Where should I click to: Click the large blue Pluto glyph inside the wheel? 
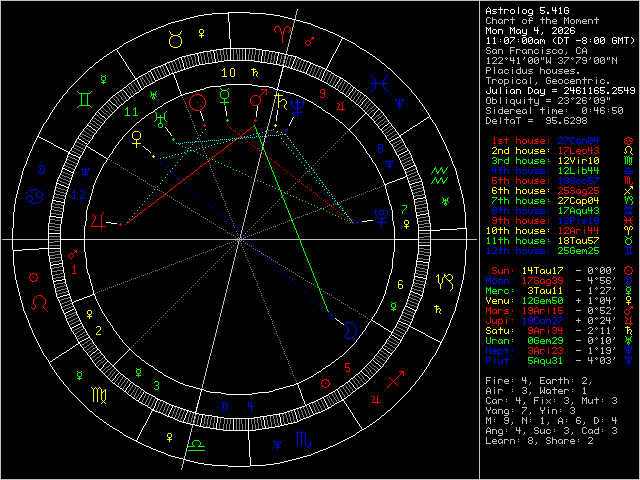point(382,218)
